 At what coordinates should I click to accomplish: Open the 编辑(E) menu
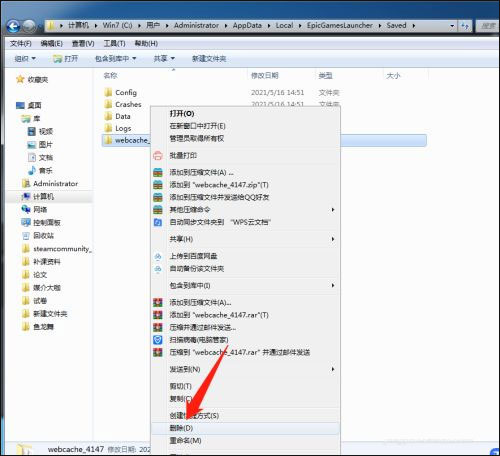click(x=52, y=43)
